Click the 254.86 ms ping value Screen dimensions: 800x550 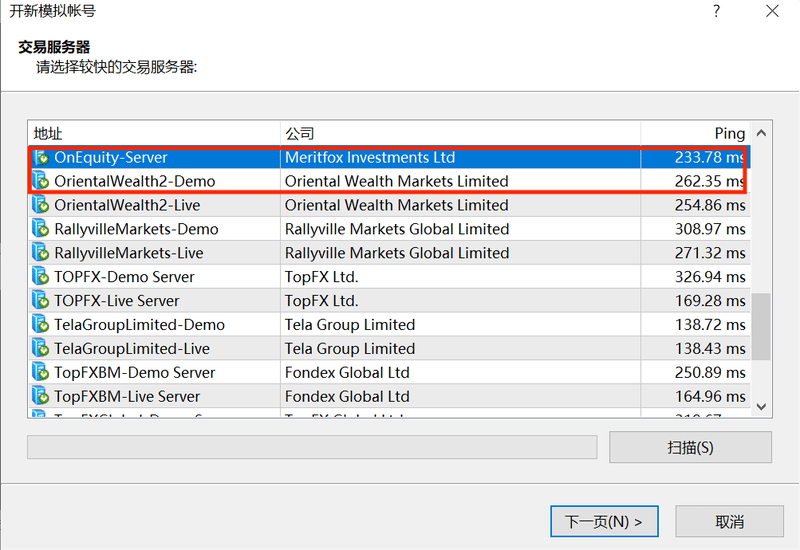pyautogui.click(x=710, y=205)
